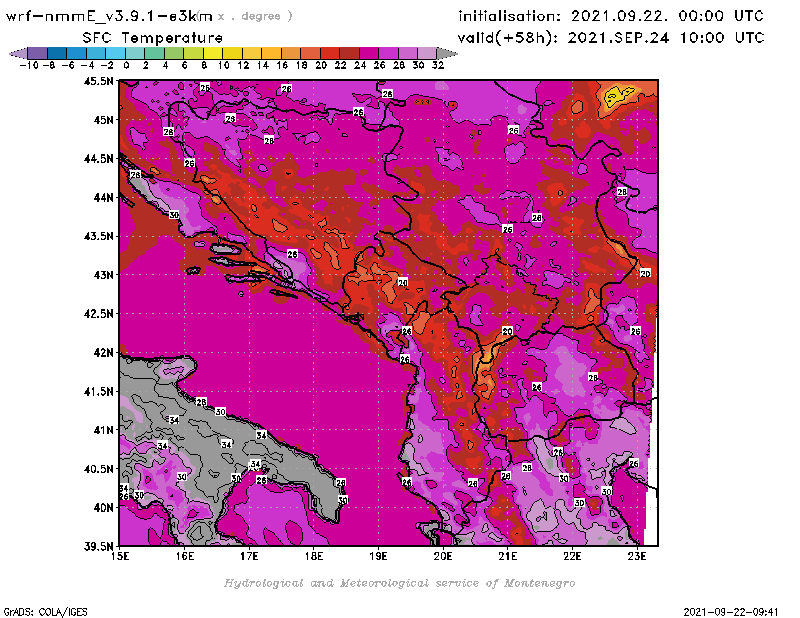Click the '45N' latitude label
Viewport: 800px width, 618px height.
coord(103,120)
